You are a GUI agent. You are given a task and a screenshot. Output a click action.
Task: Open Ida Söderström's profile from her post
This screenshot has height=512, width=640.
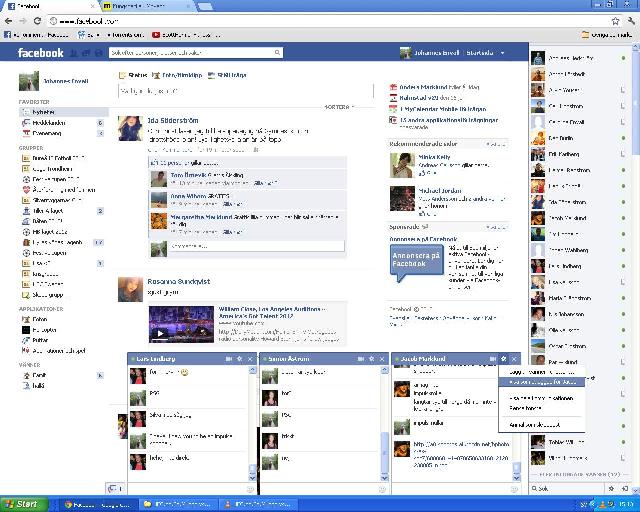(173, 120)
